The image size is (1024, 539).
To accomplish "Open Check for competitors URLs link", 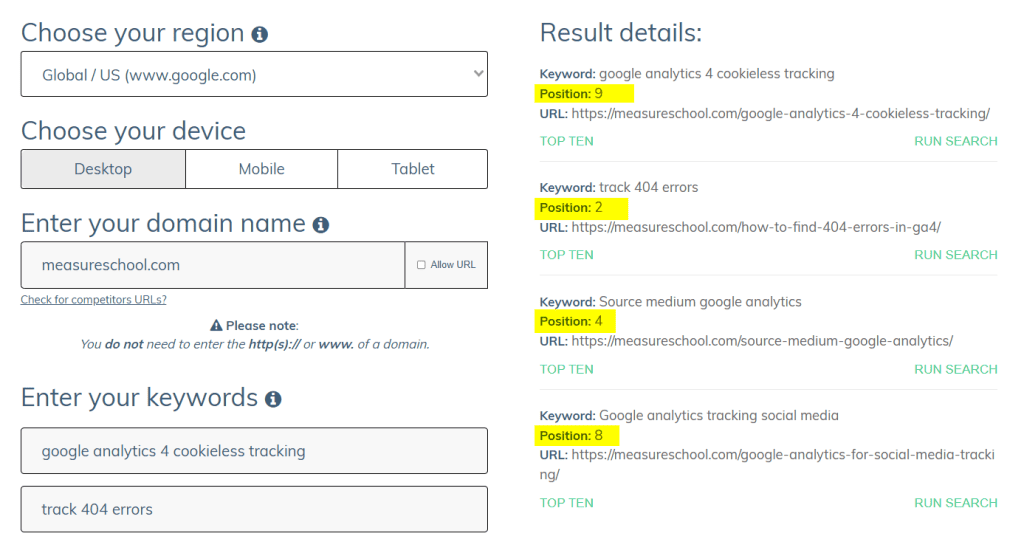I will (93, 300).
